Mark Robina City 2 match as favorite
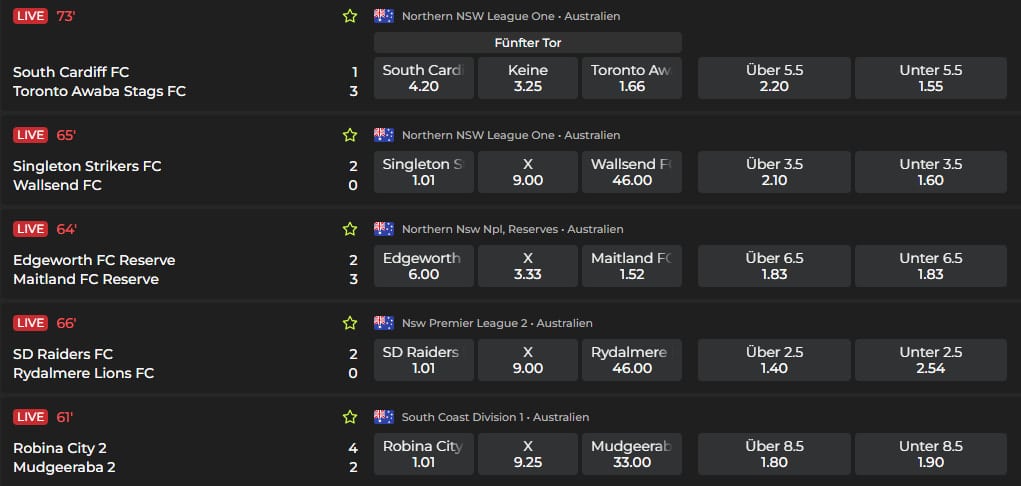The height and width of the screenshot is (486, 1021). pos(350,417)
